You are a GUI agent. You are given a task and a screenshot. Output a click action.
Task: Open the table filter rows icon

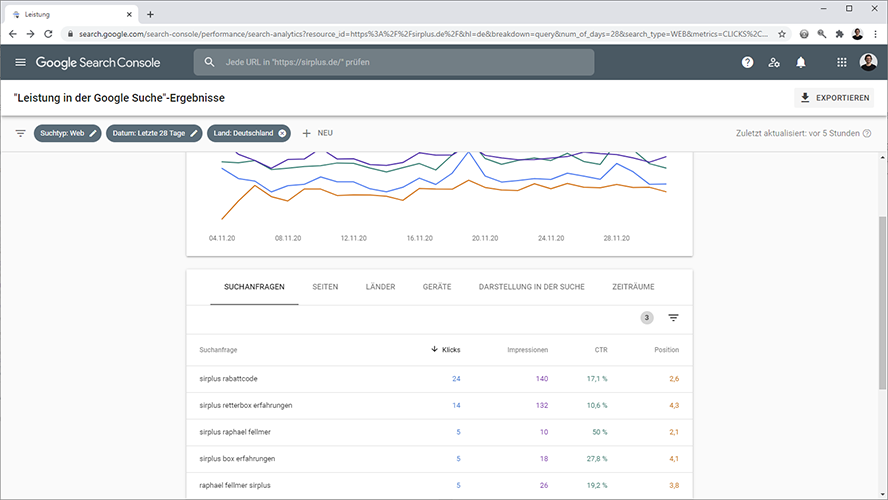pyautogui.click(x=673, y=318)
